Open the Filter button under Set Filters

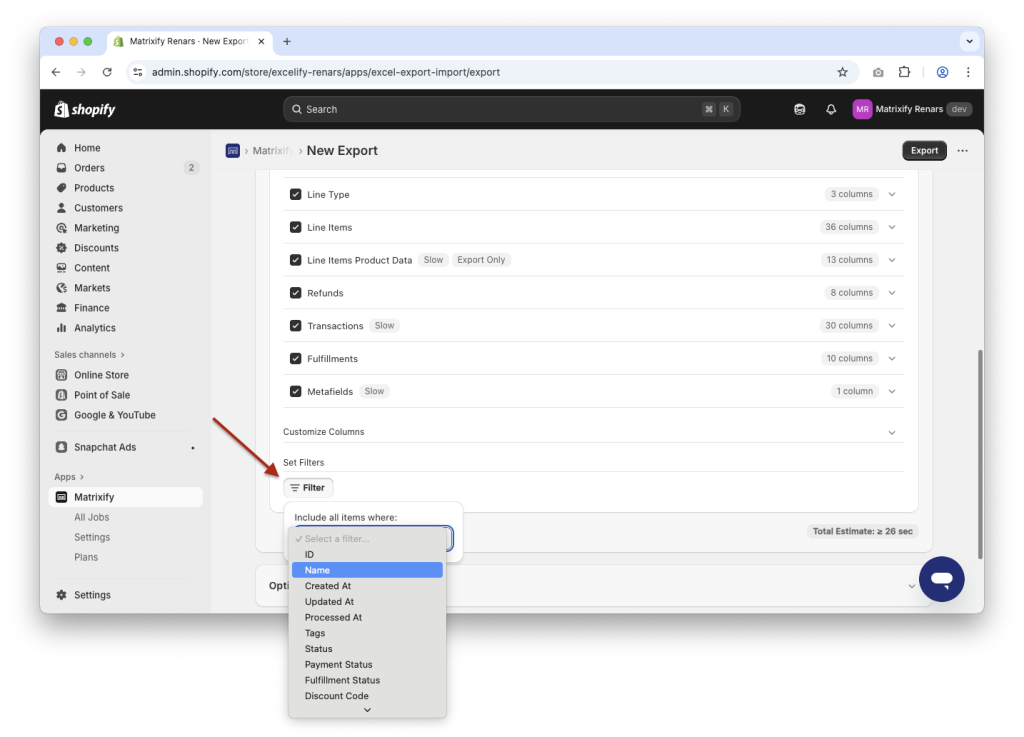[308, 487]
